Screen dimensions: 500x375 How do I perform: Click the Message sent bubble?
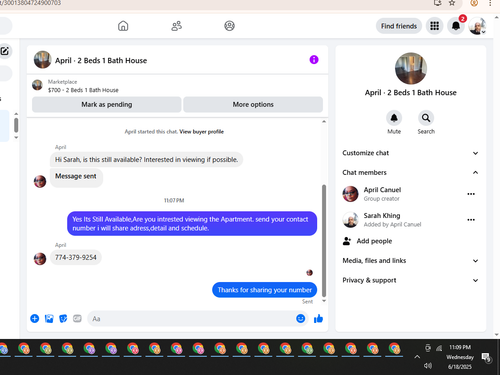76,177
